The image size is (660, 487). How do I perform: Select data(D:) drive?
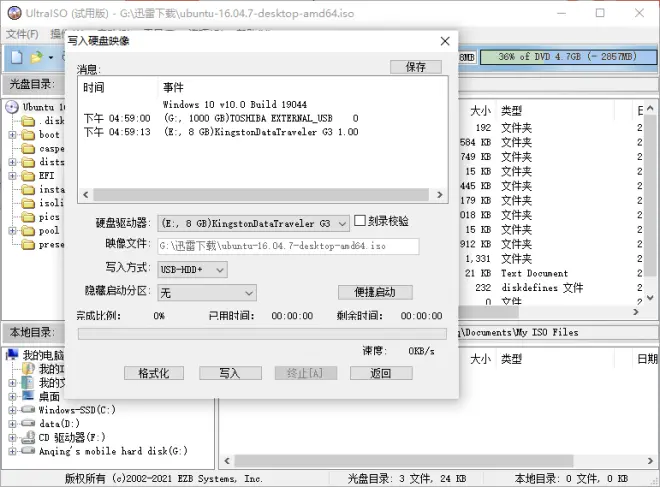click(x=51, y=423)
